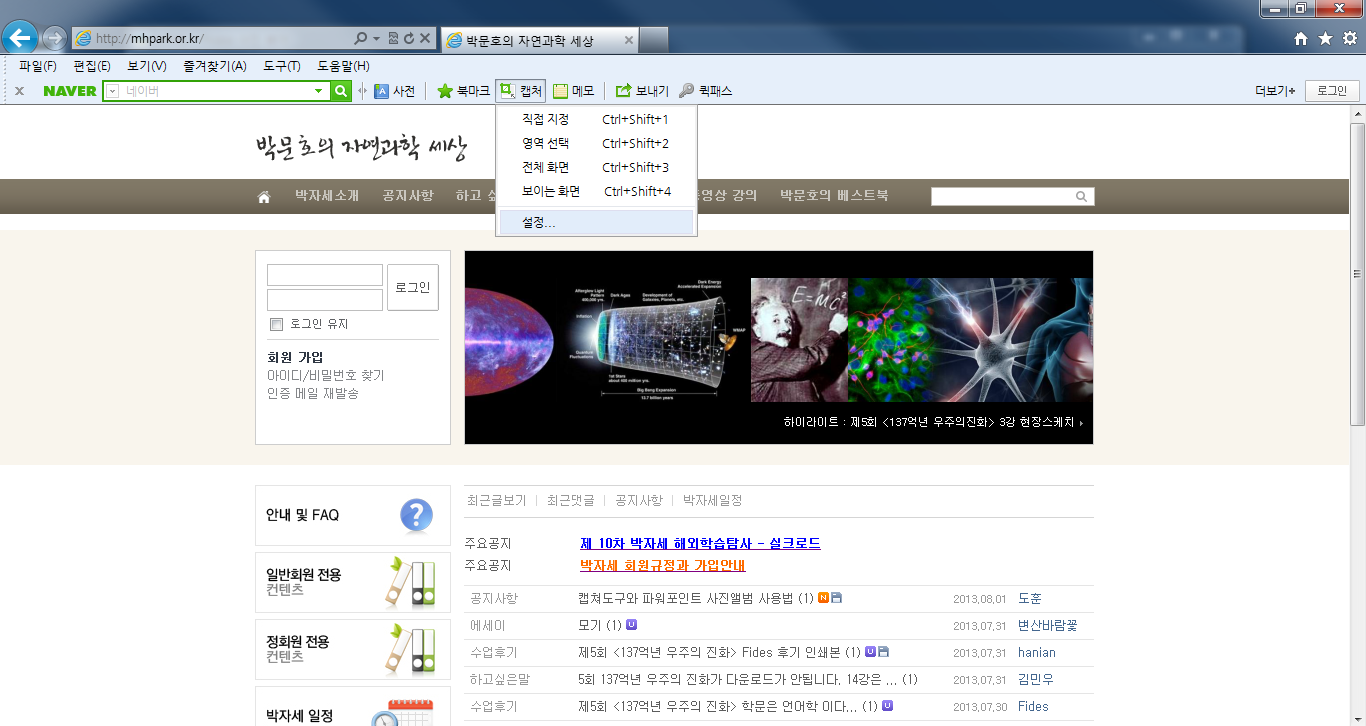Screen dimensions: 1366x726
Task: Click the Naver toolbar green search icon
Action: click(341, 91)
